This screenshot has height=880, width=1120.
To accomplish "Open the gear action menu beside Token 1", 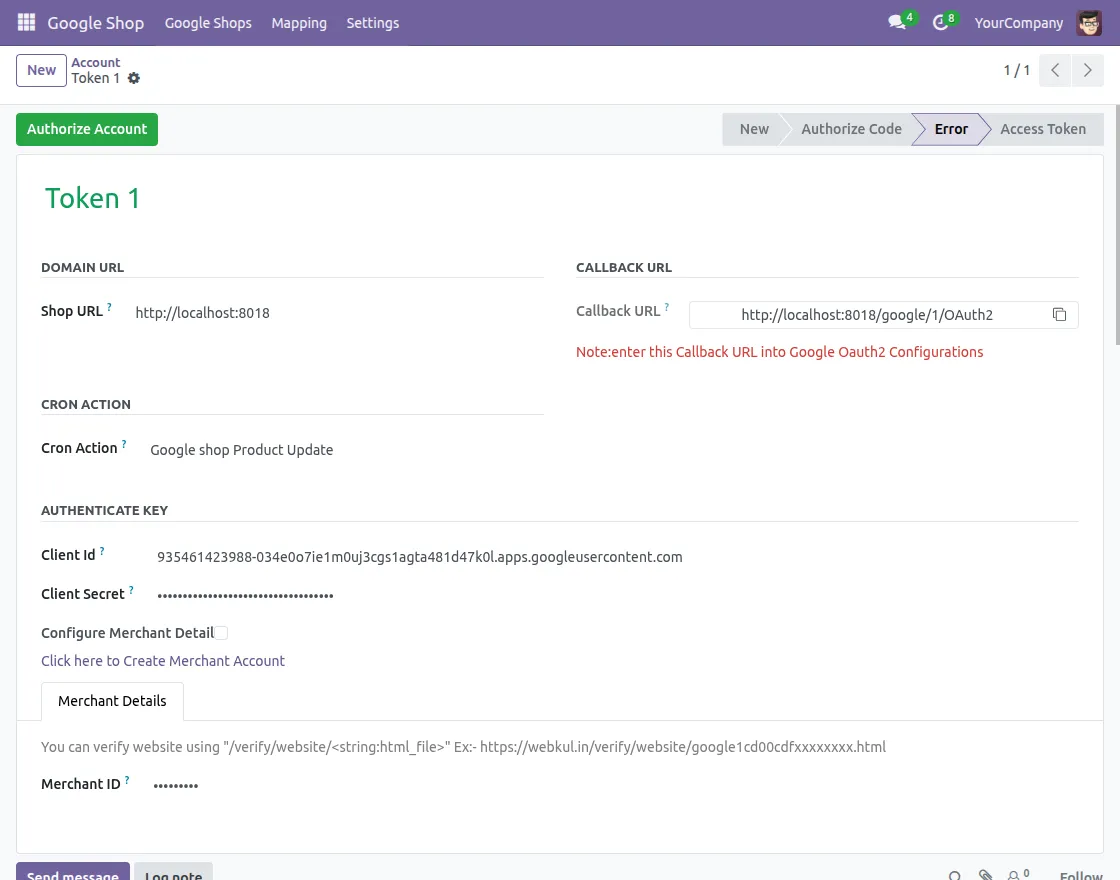I will pyautogui.click(x=134, y=78).
